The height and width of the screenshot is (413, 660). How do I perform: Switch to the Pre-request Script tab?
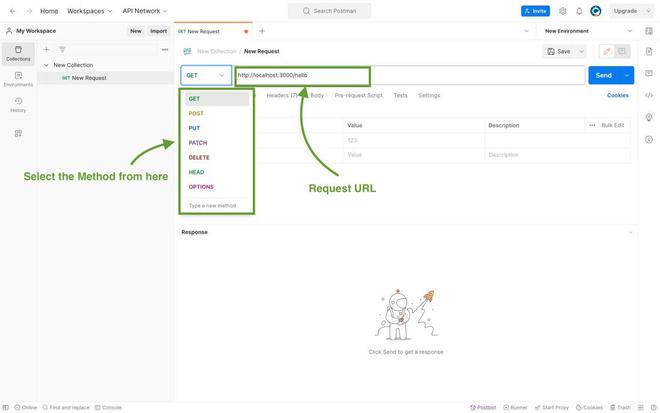tap(358, 96)
